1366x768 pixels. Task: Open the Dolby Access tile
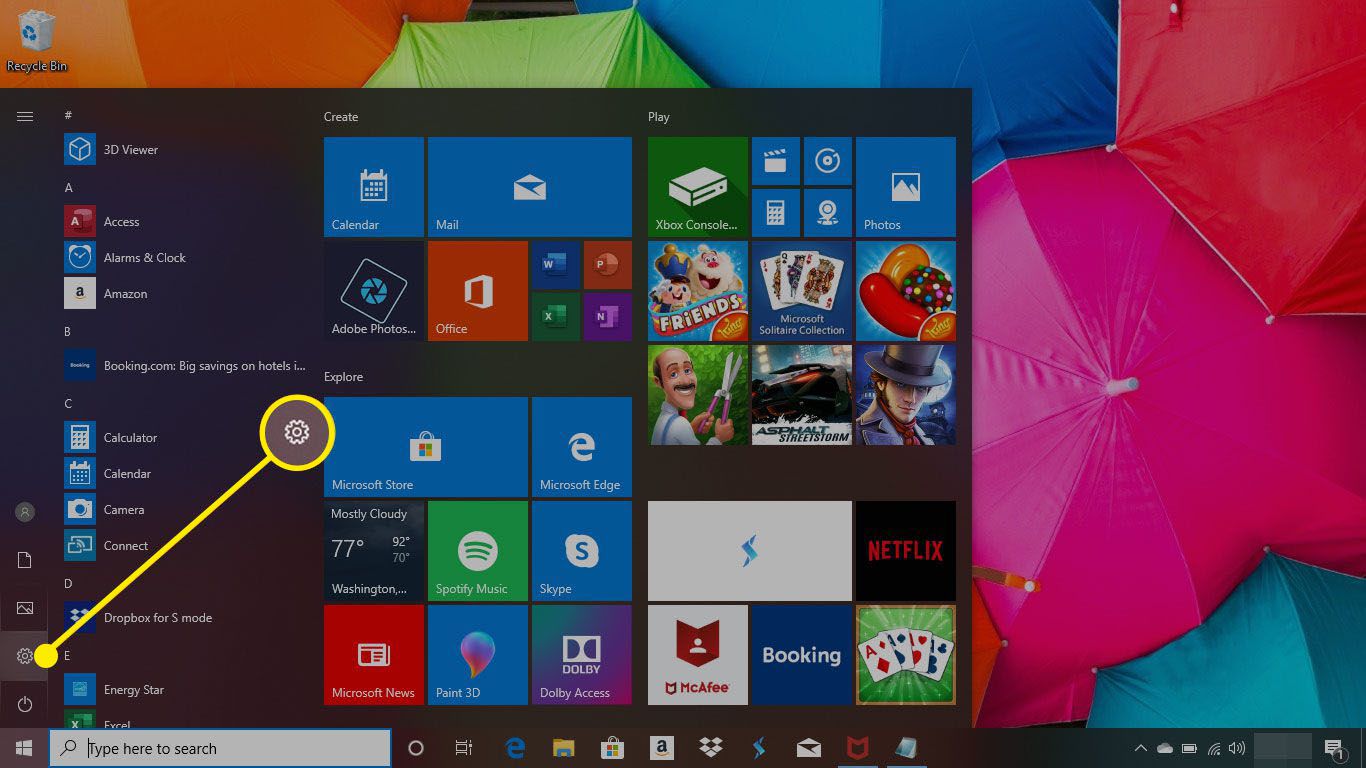coord(581,654)
